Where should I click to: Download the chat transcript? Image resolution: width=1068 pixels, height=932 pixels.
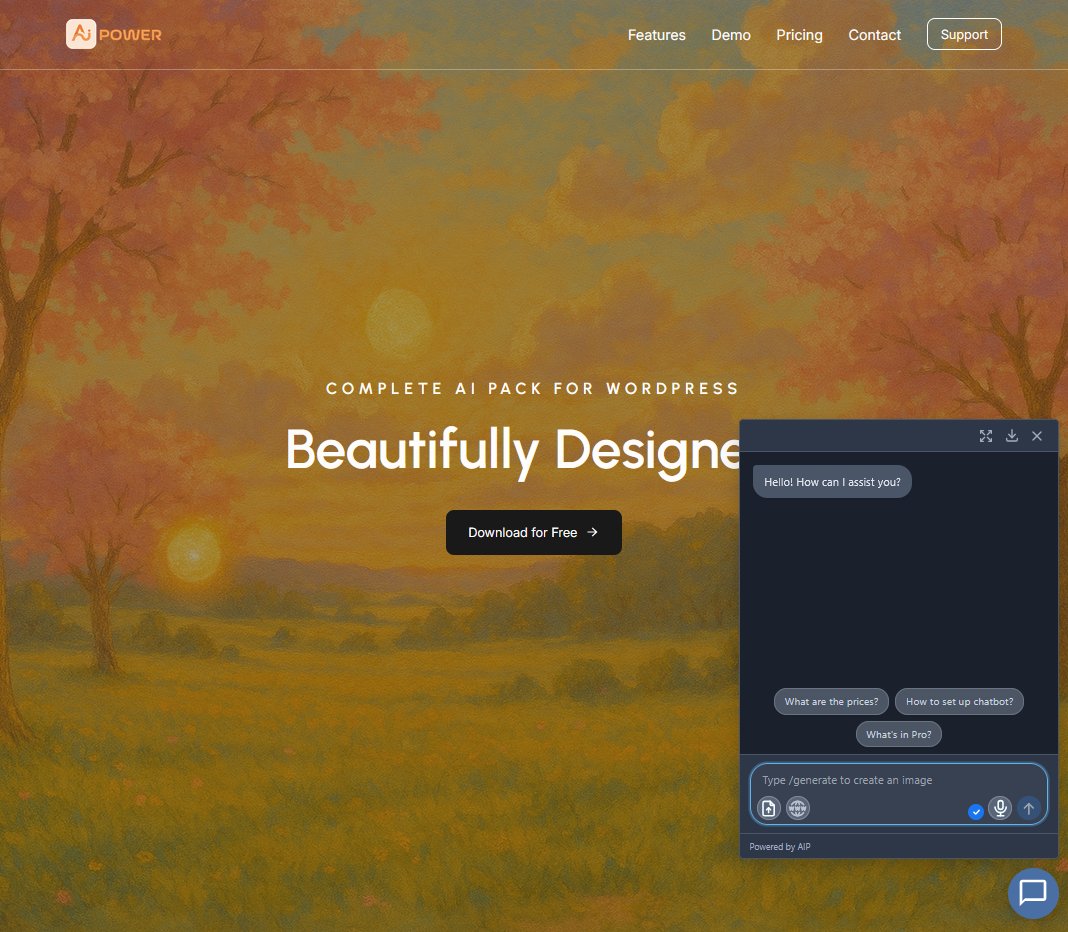click(1012, 436)
